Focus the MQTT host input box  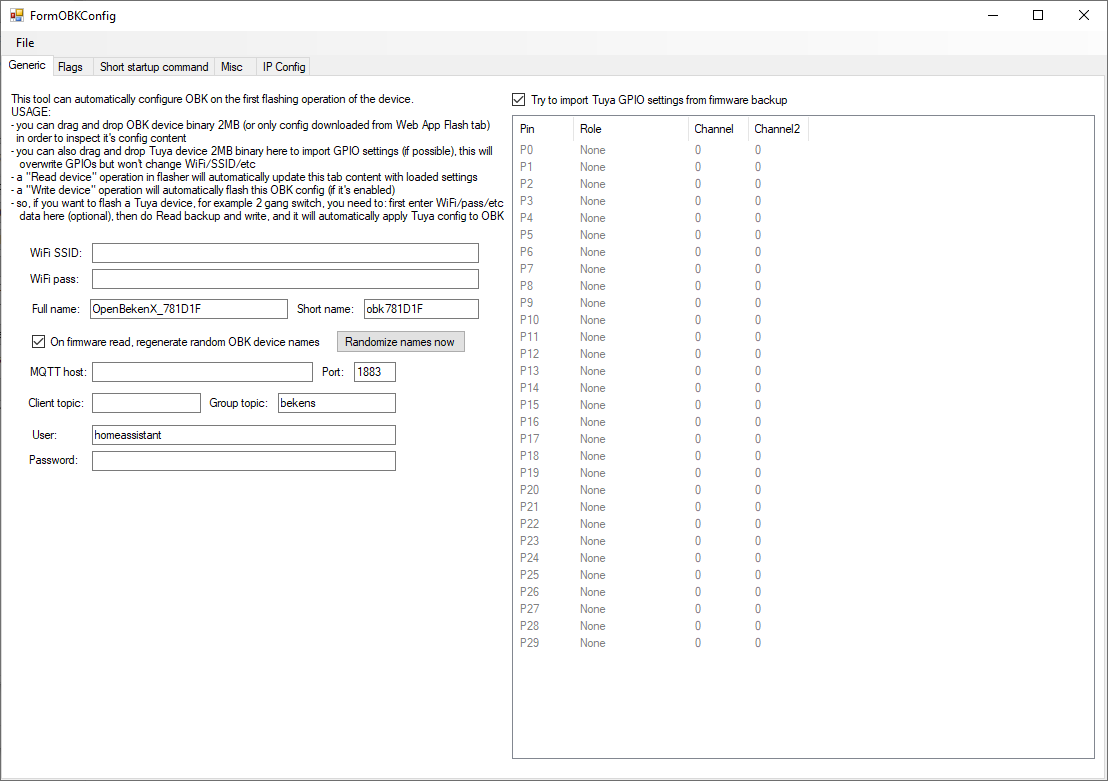(x=202, y=372)
